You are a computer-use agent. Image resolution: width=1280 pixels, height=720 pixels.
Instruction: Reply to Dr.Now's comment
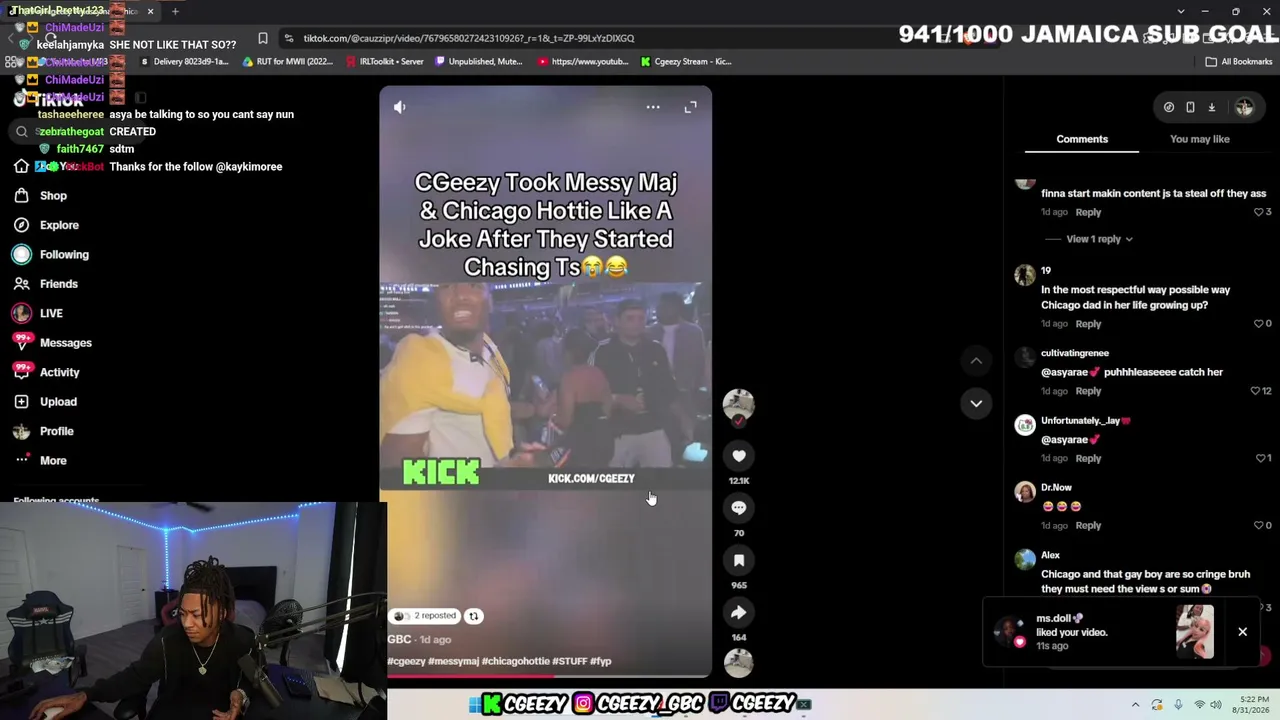point(1088,525)
